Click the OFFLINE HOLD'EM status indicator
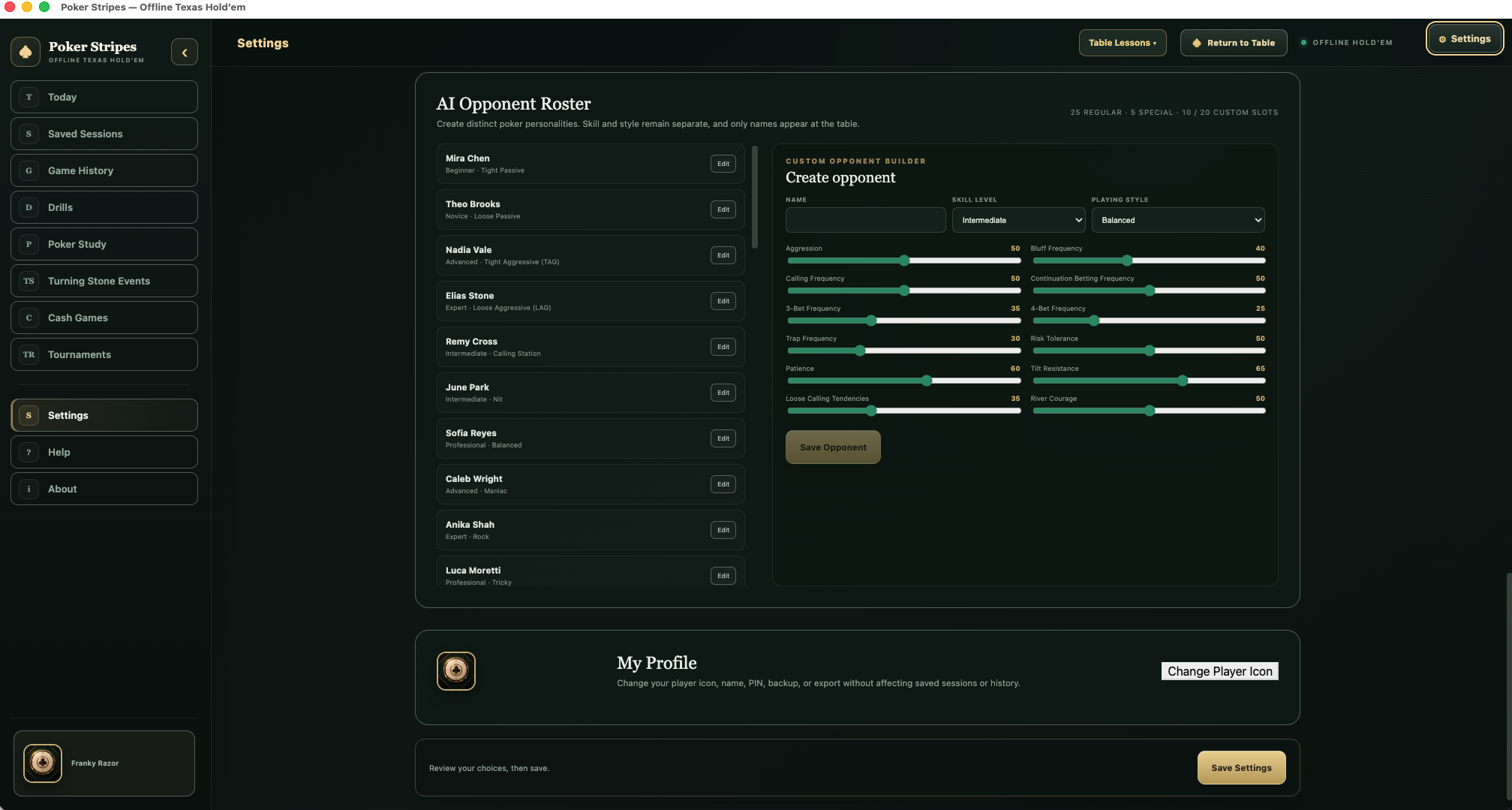The height and width of the screenshot is (810, 1512). click(1347, 43)
